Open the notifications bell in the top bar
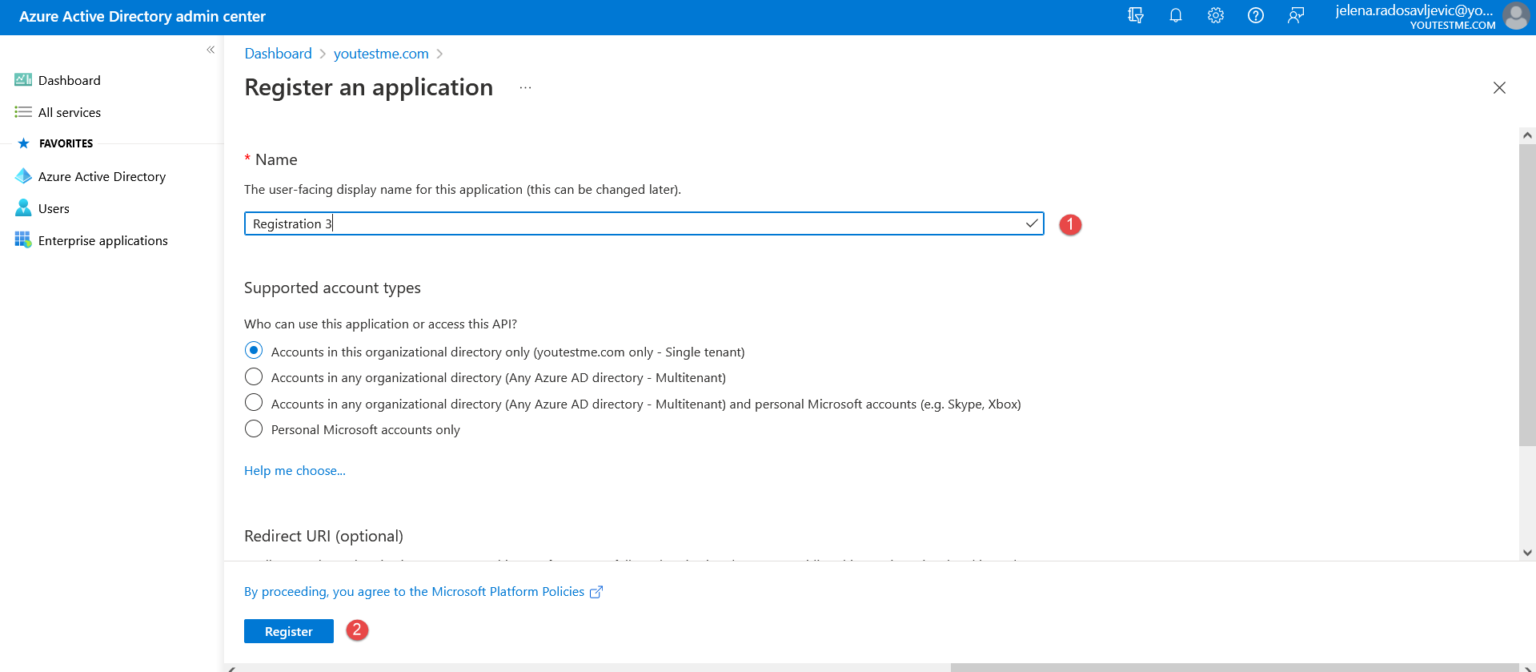The height and width of the screenshot is (672, 1536). pyautogui.click(x=1175, y=16)
